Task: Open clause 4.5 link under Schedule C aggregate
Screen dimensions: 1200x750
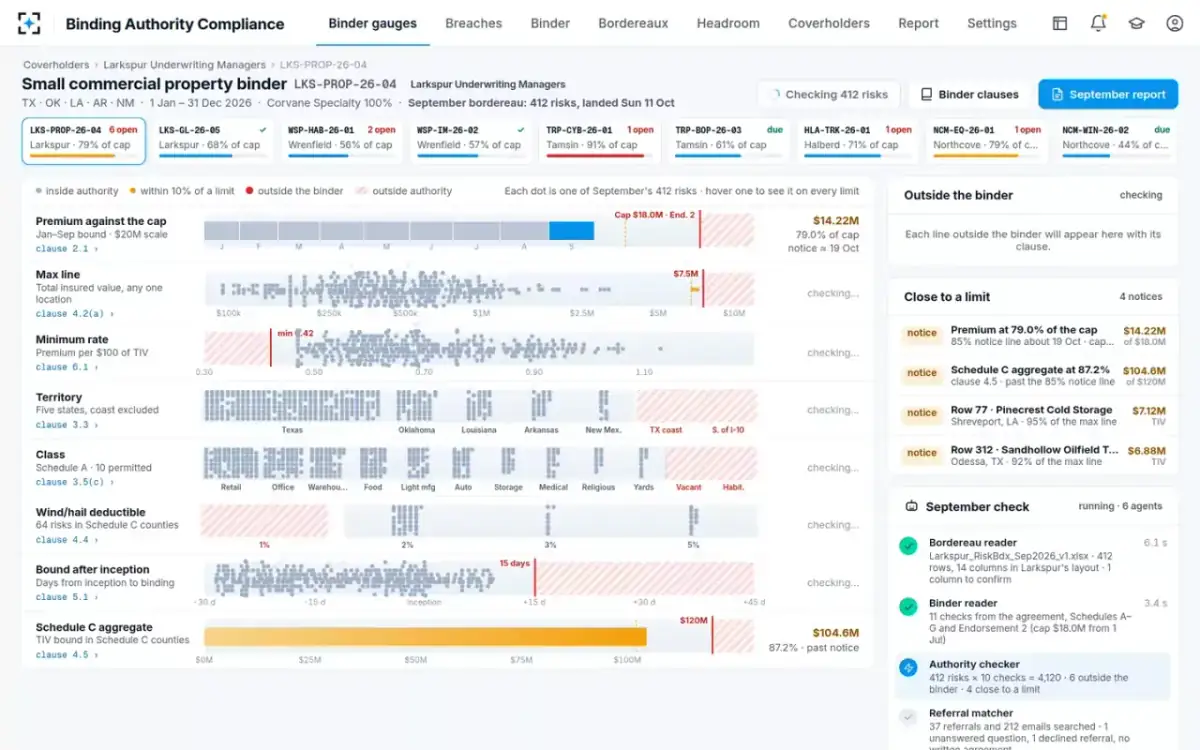Action: point(66,655)
